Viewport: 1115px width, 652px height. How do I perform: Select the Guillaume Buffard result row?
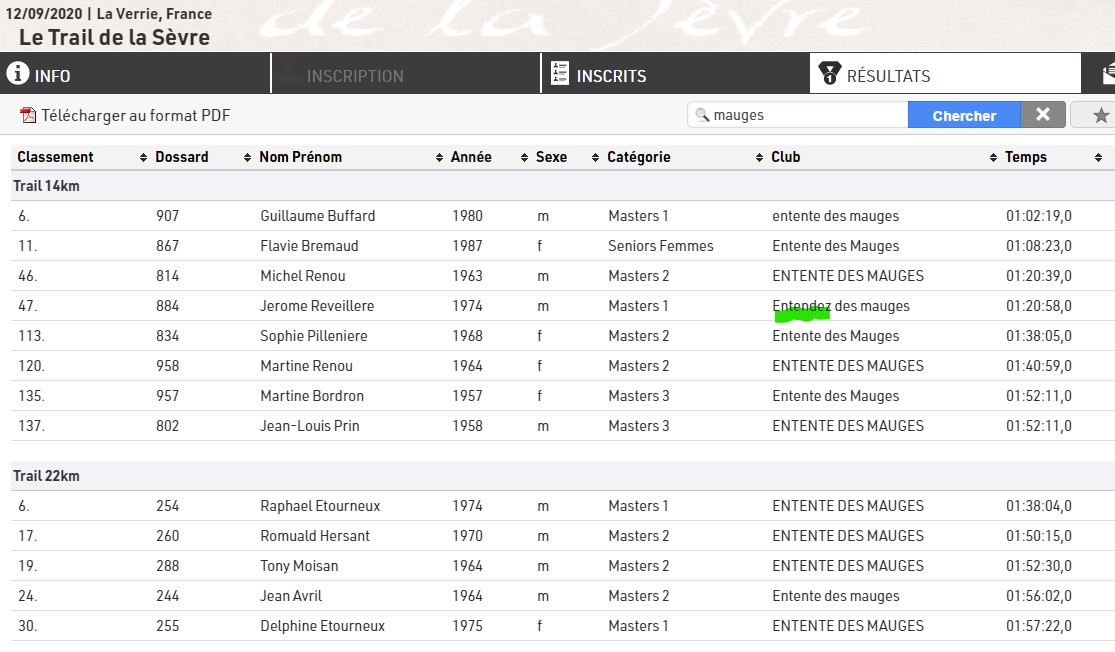(318, 216)
